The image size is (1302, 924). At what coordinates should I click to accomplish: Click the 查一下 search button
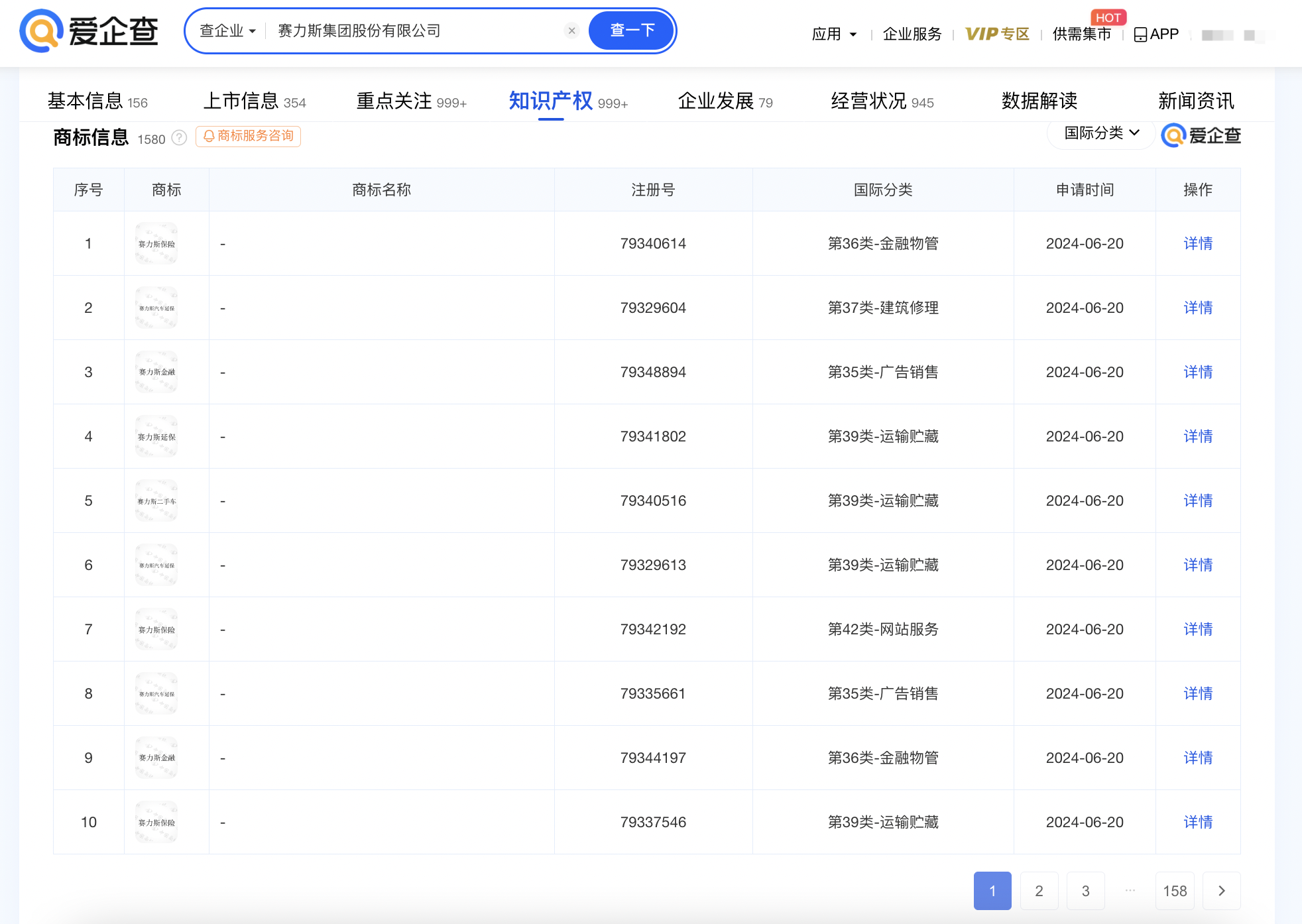[x=632, y=30]
